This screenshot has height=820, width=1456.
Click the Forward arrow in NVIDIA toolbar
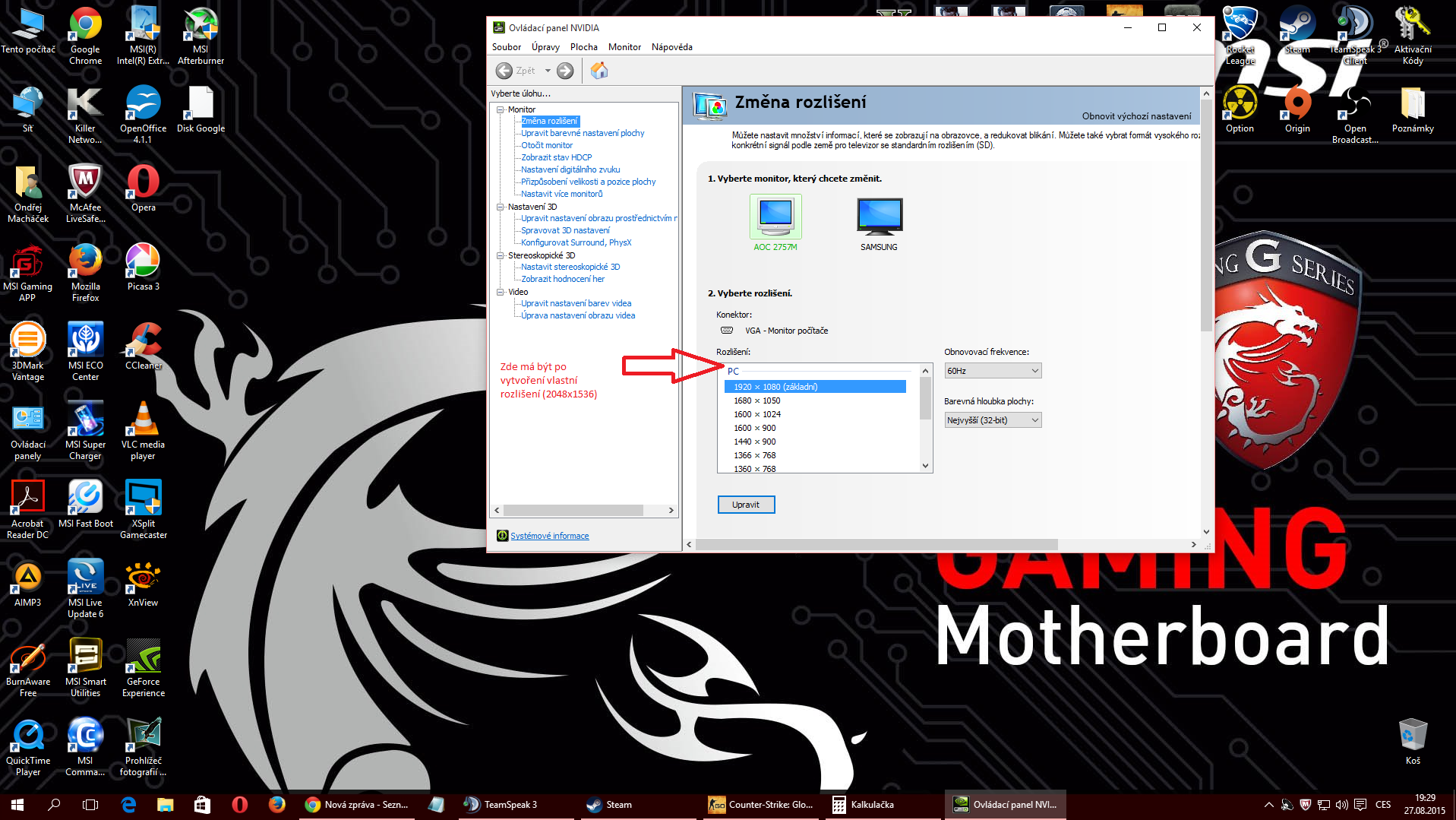click(x=565, y=71)
